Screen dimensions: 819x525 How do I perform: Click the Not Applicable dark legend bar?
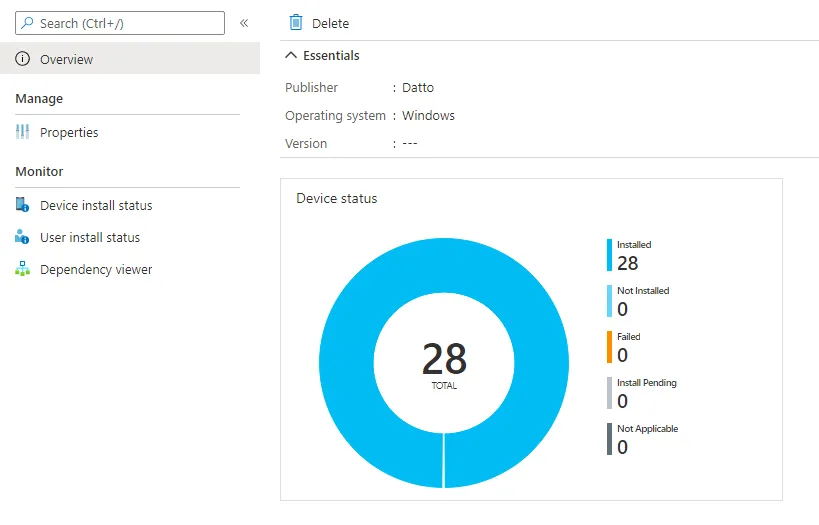pos(609,439)
